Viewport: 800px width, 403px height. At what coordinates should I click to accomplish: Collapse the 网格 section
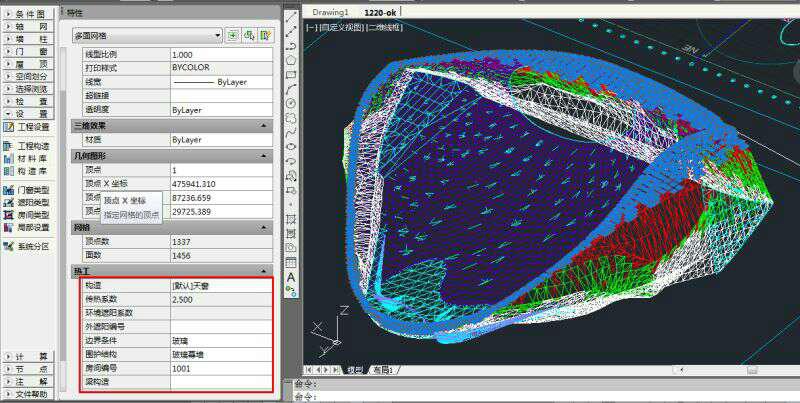pos(264,227)
